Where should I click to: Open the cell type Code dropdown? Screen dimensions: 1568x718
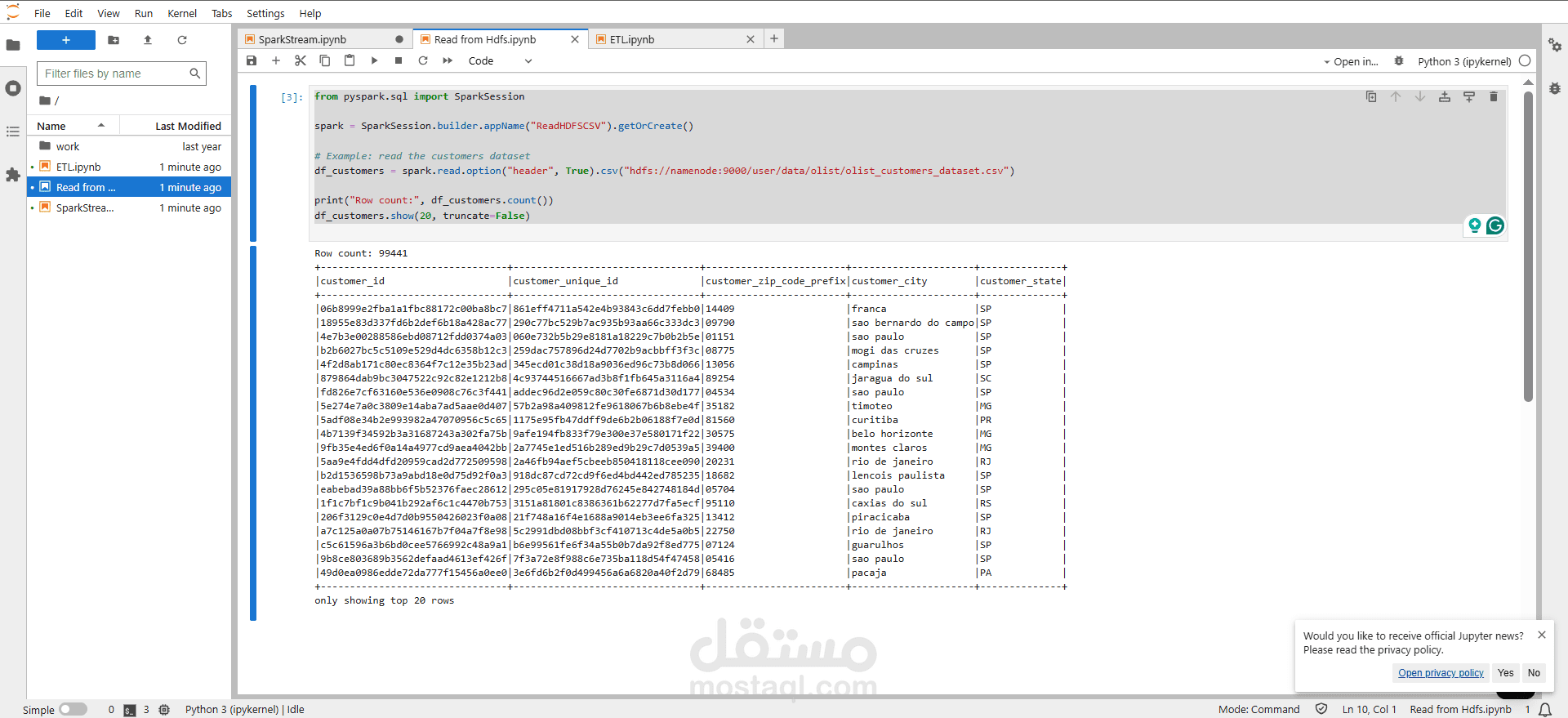pos(500,61)
